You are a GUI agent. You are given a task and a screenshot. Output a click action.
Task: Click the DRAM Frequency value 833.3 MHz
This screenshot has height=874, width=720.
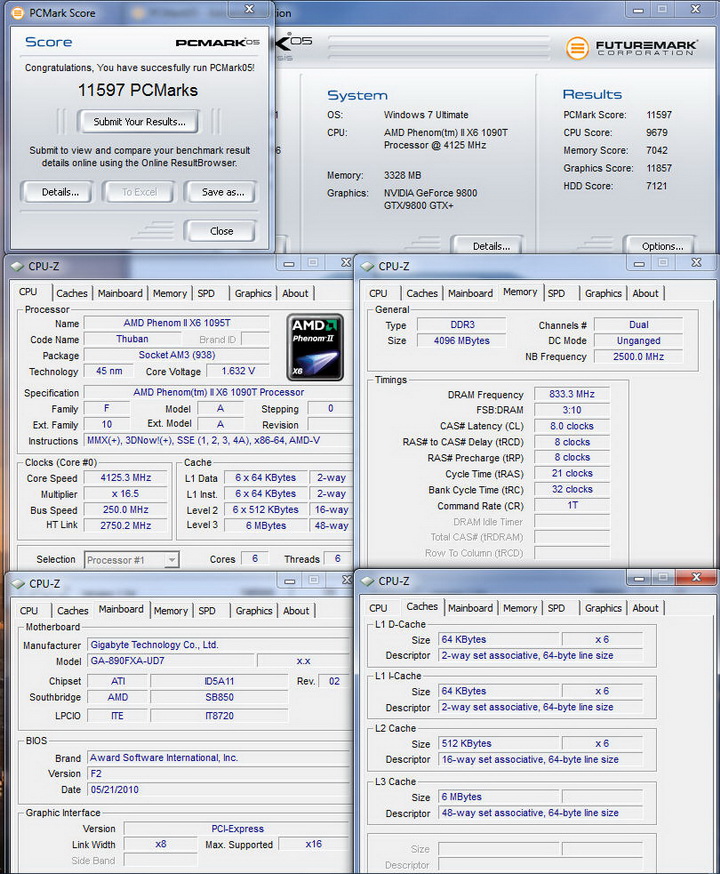coord(572,394)
